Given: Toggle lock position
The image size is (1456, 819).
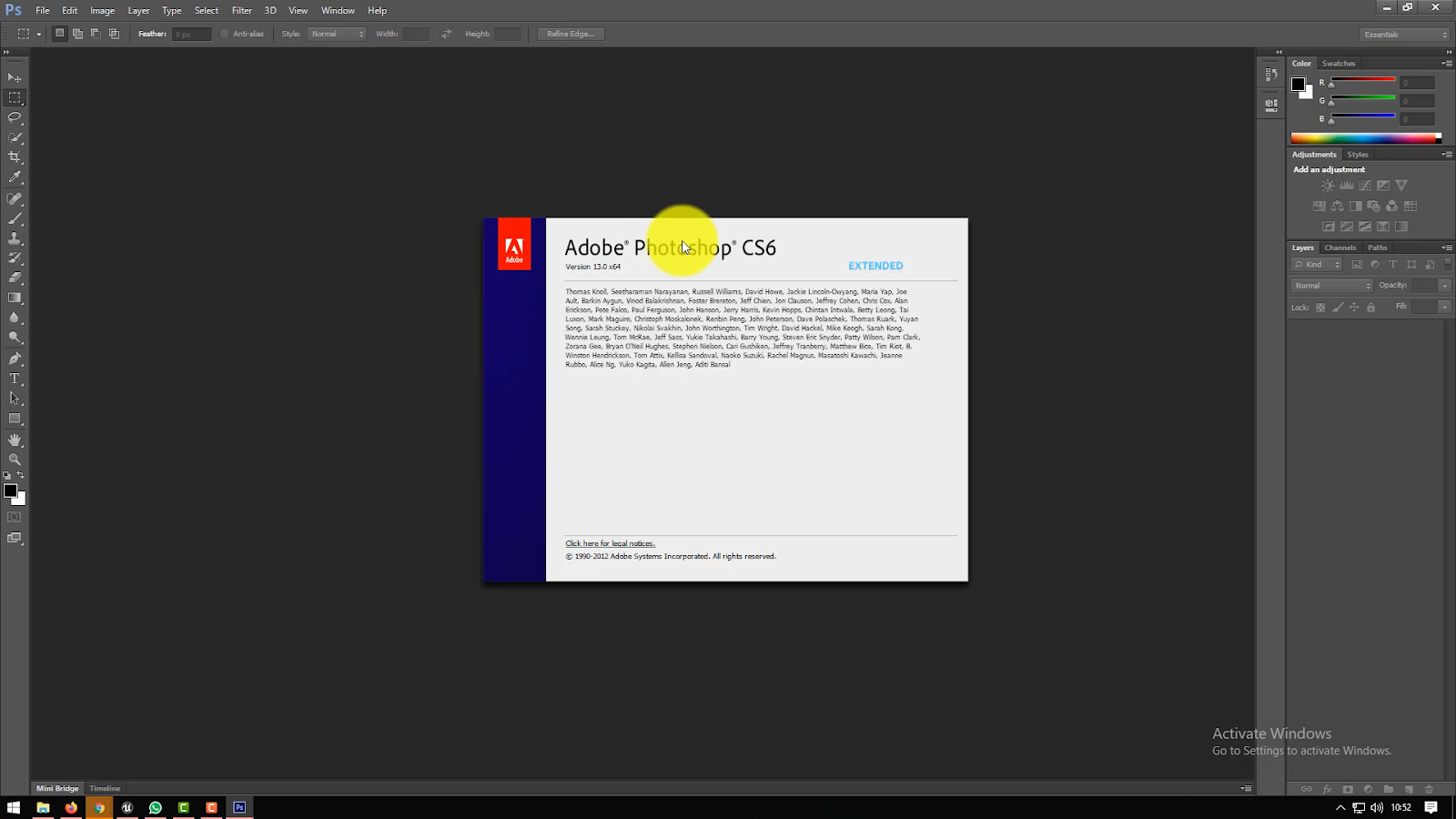Looking at the screenshot, I should pos(1354,308).
